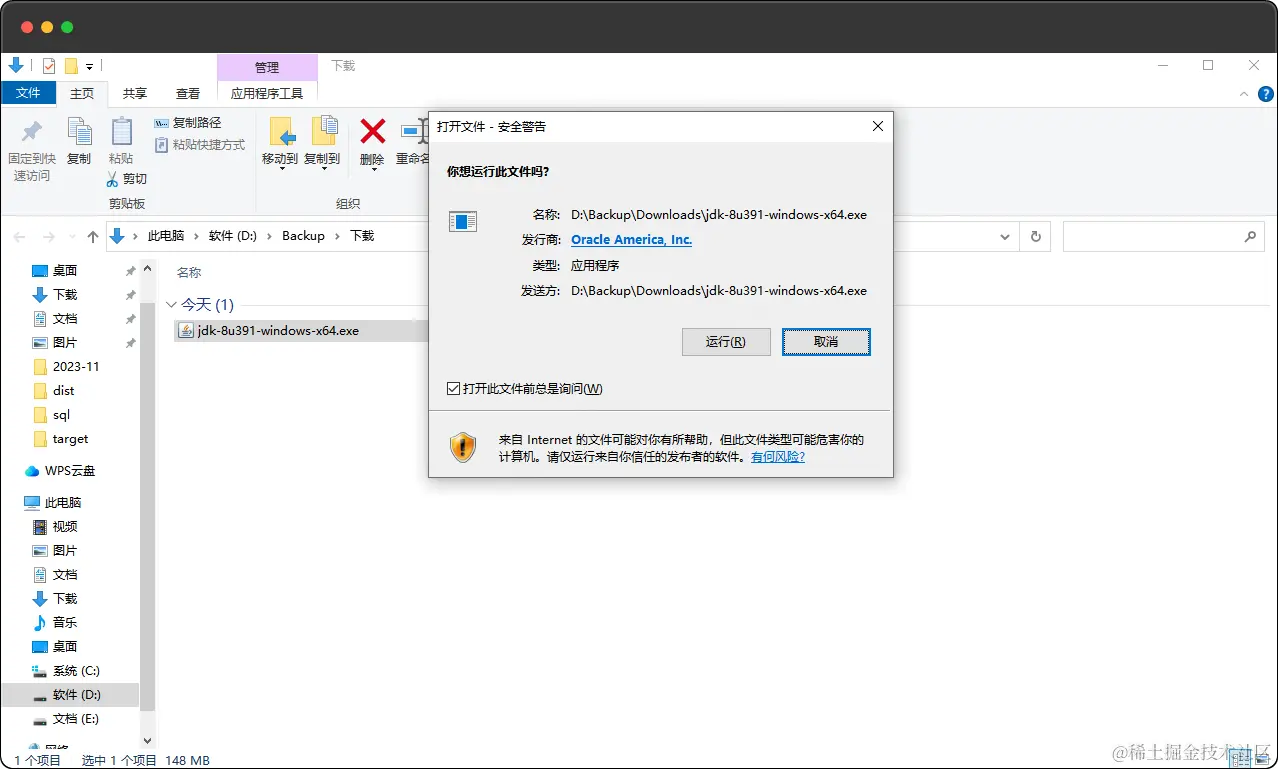Open Customize Quick Access Toolbar dropdown
This screenshot has height=769, width=1278.
click(x=89, y=67)
